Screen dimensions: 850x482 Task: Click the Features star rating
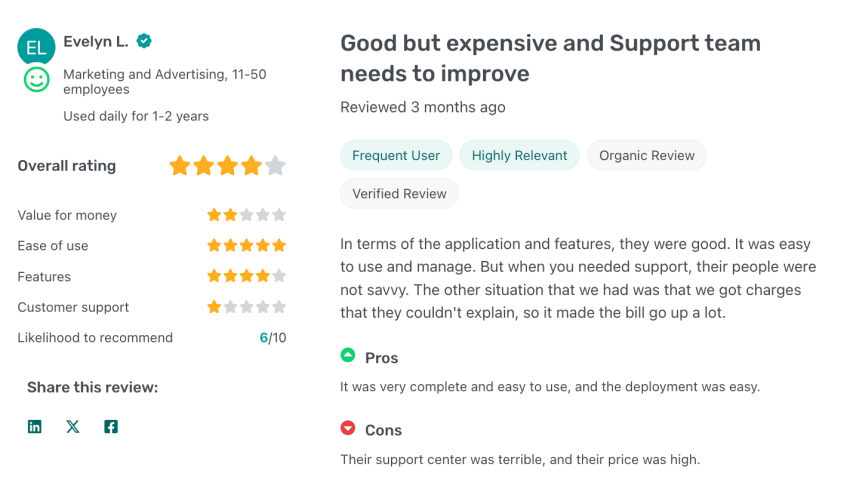pos(246,277)
